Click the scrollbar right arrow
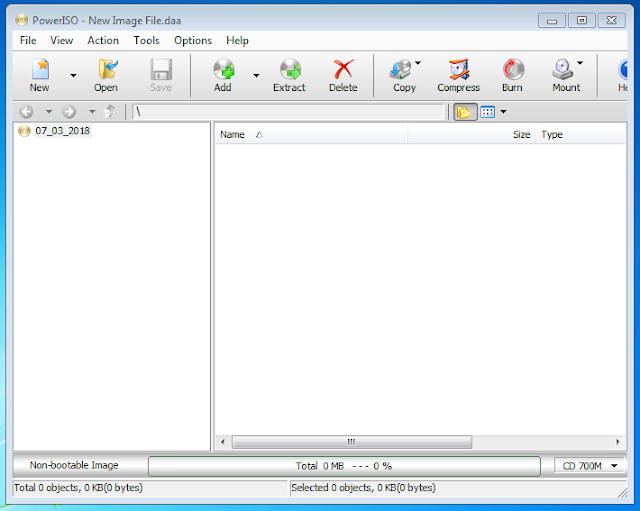This screenshot has width=640, height=511. 618,442
